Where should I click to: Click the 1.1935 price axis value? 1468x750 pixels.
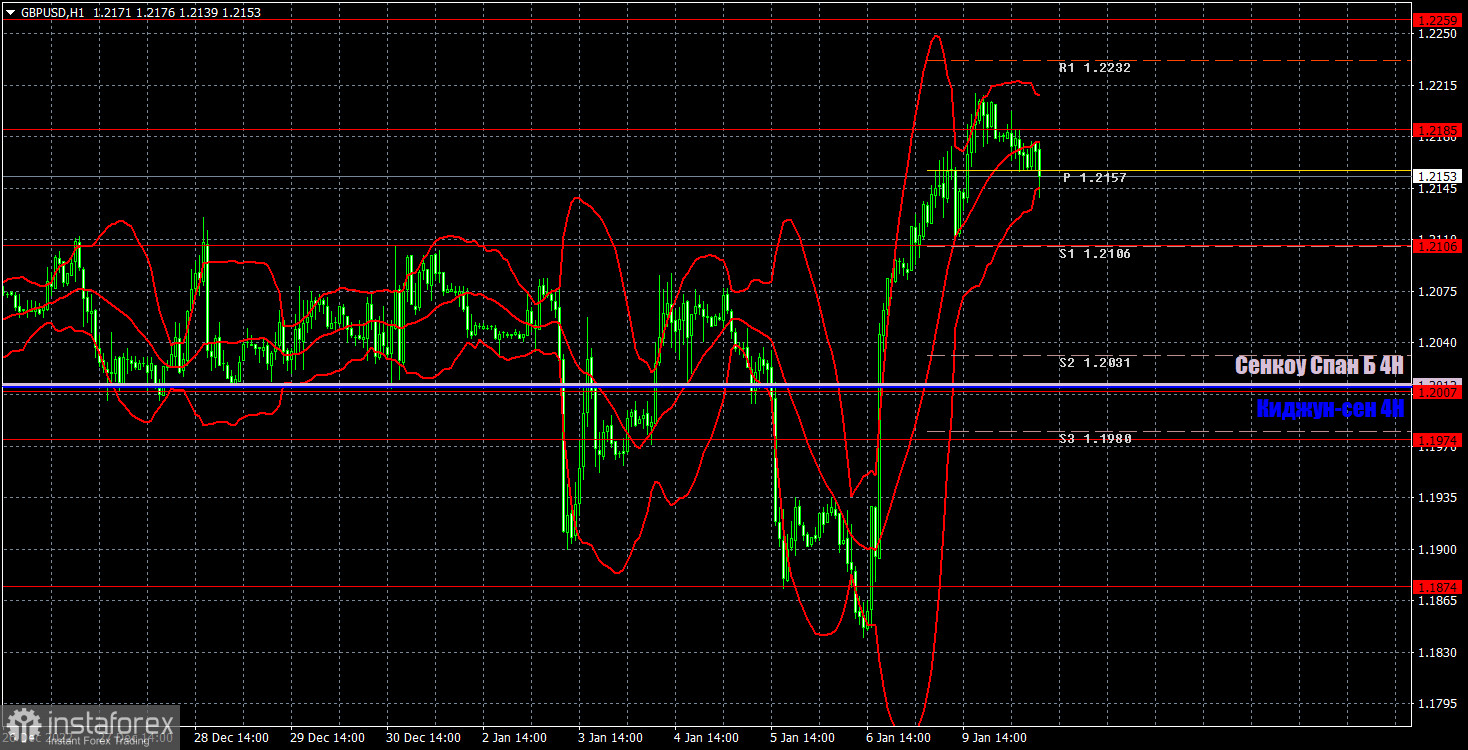(1436, 498)
